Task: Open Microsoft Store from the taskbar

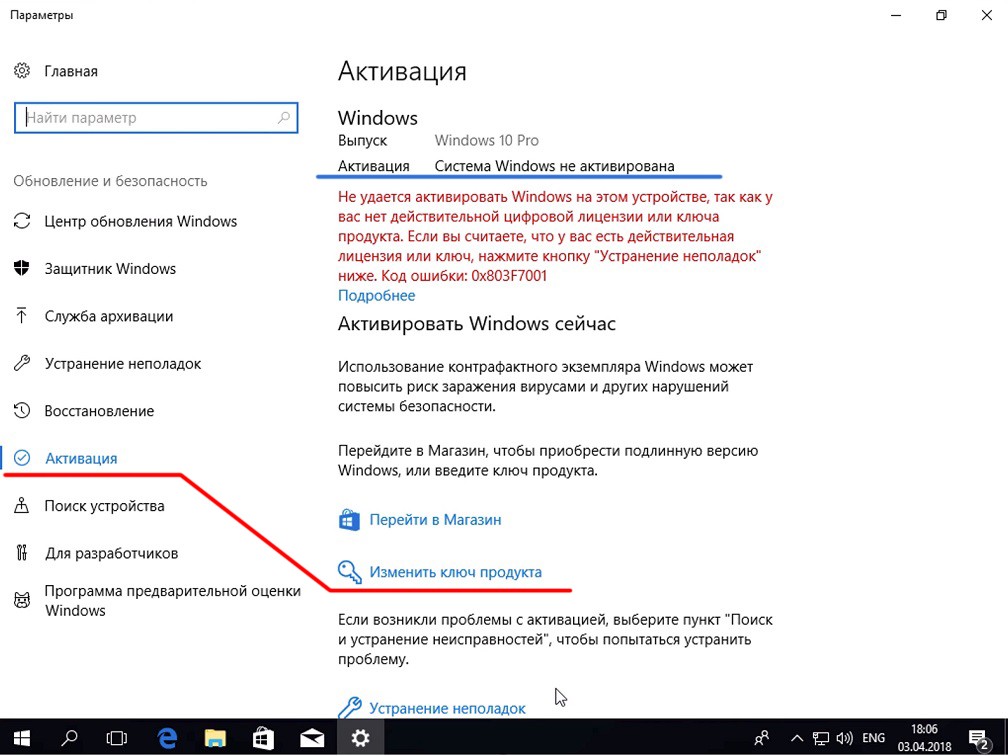Action: (x=264, y=737)
